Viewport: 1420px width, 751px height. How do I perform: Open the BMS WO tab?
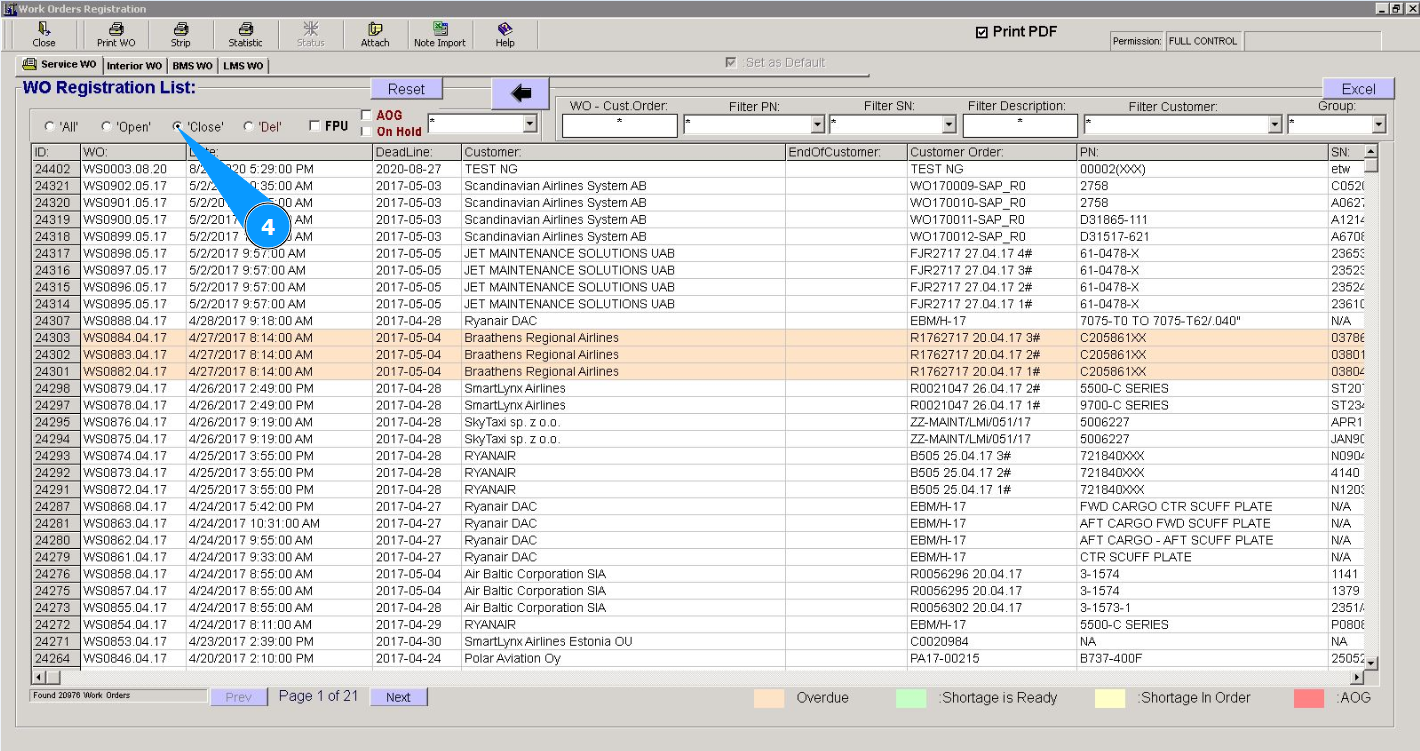pos(192,66)
